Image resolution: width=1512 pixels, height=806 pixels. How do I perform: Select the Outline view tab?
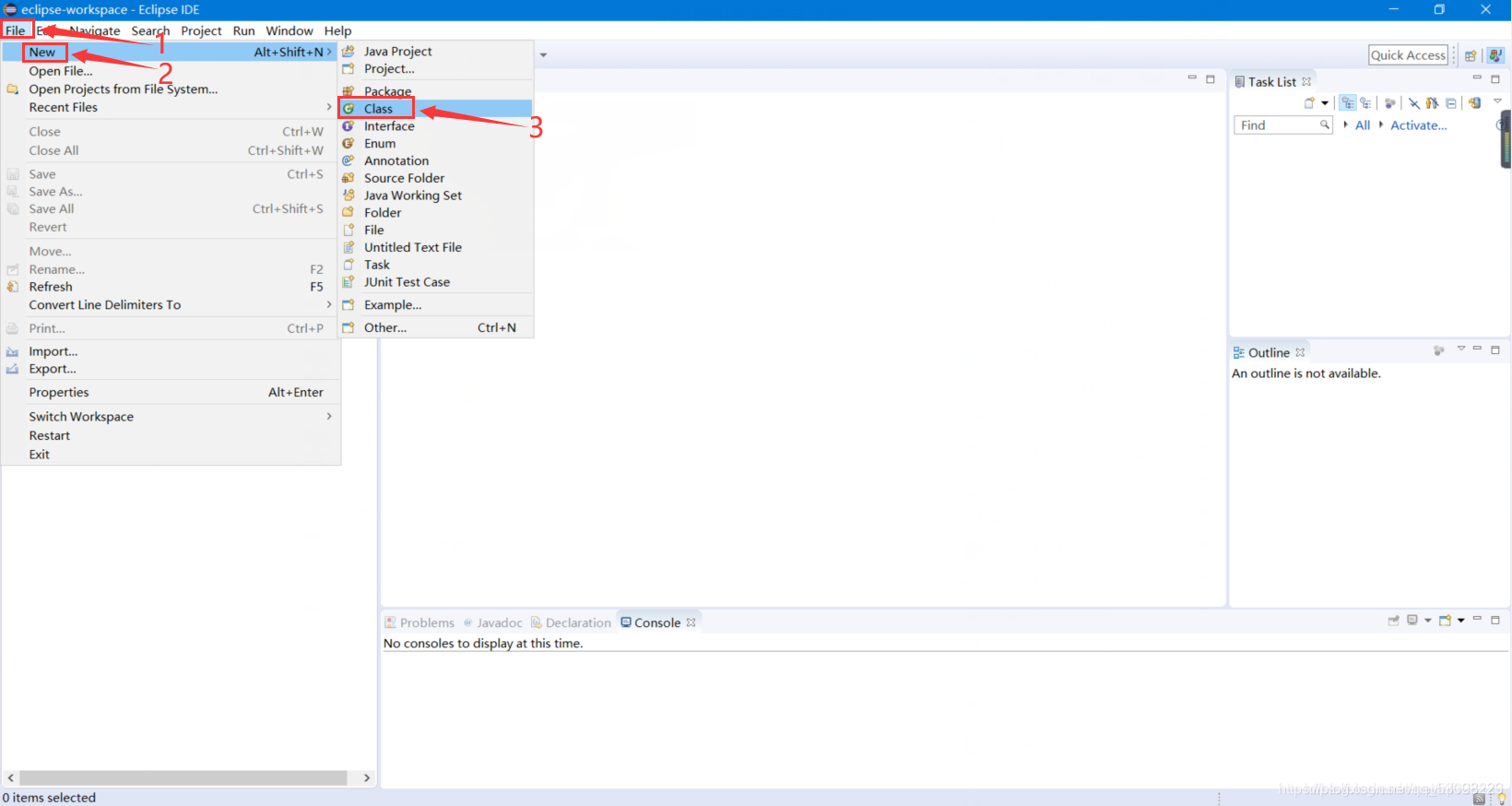pyautogui.click(x=1269, y=352)
